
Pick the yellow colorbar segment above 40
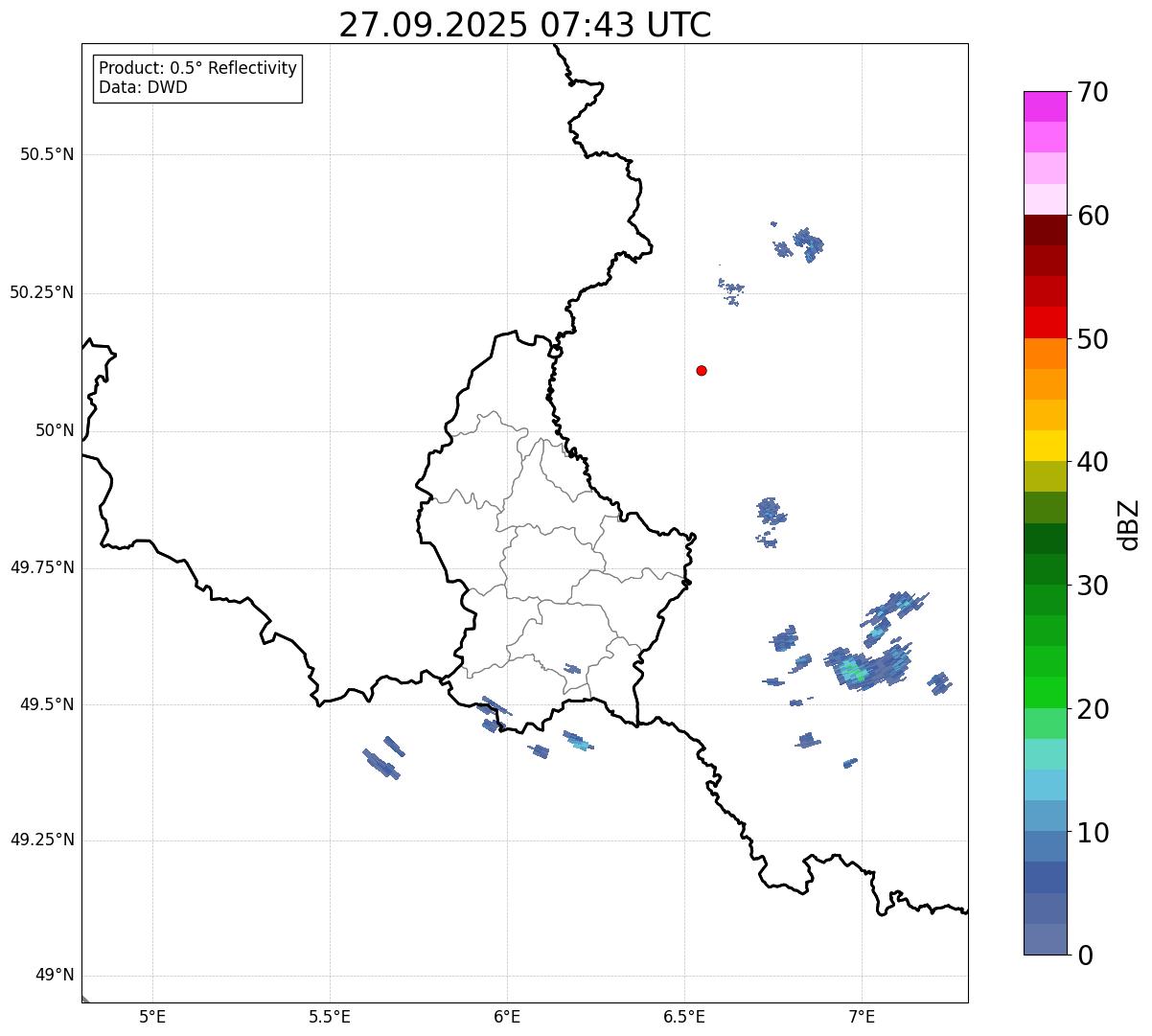click(1045, 446)
